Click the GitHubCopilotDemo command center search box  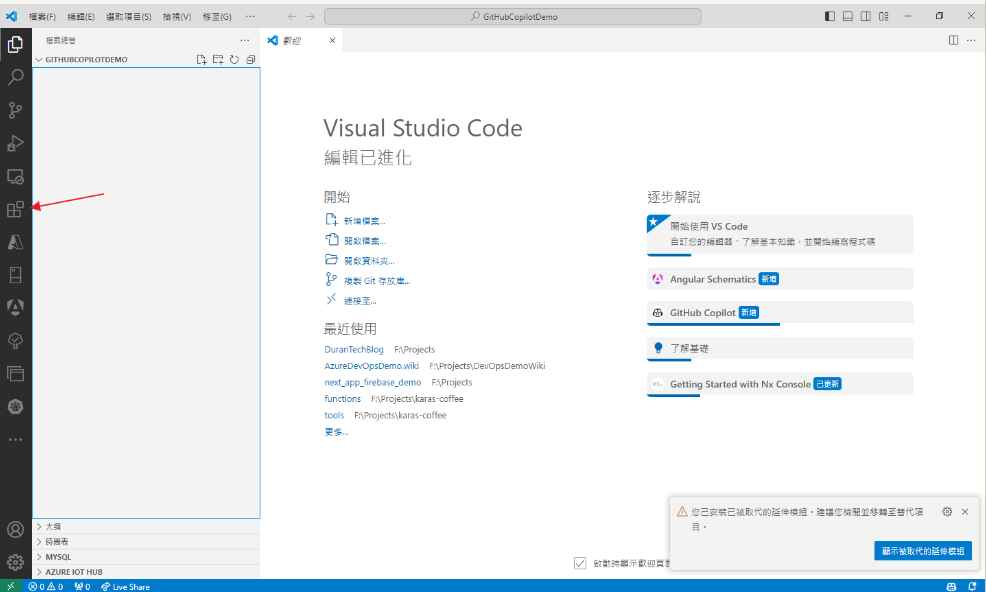point(512,16)
